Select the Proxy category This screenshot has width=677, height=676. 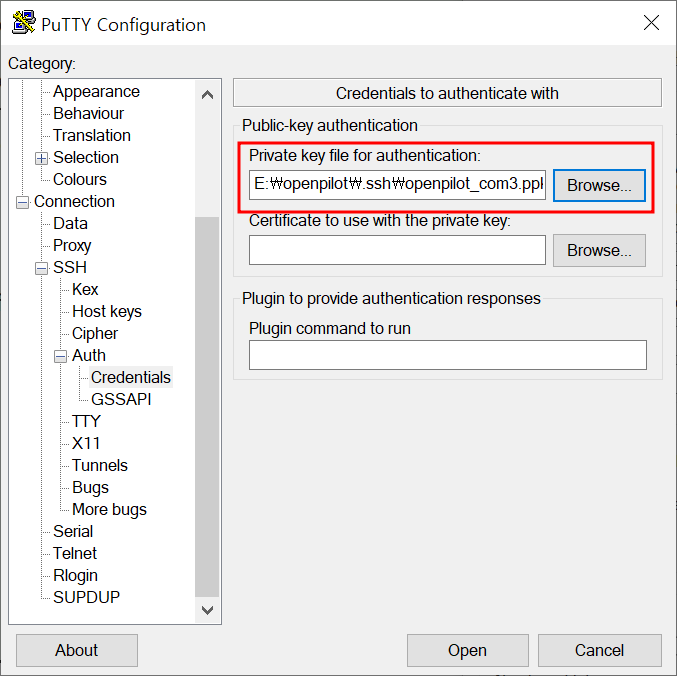point(72,245)
